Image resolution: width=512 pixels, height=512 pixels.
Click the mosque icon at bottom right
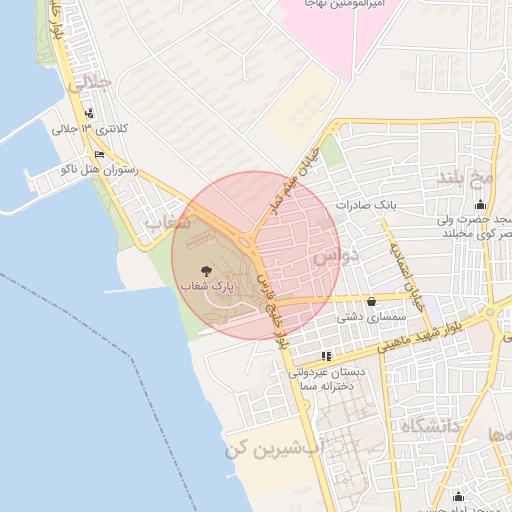458,496
